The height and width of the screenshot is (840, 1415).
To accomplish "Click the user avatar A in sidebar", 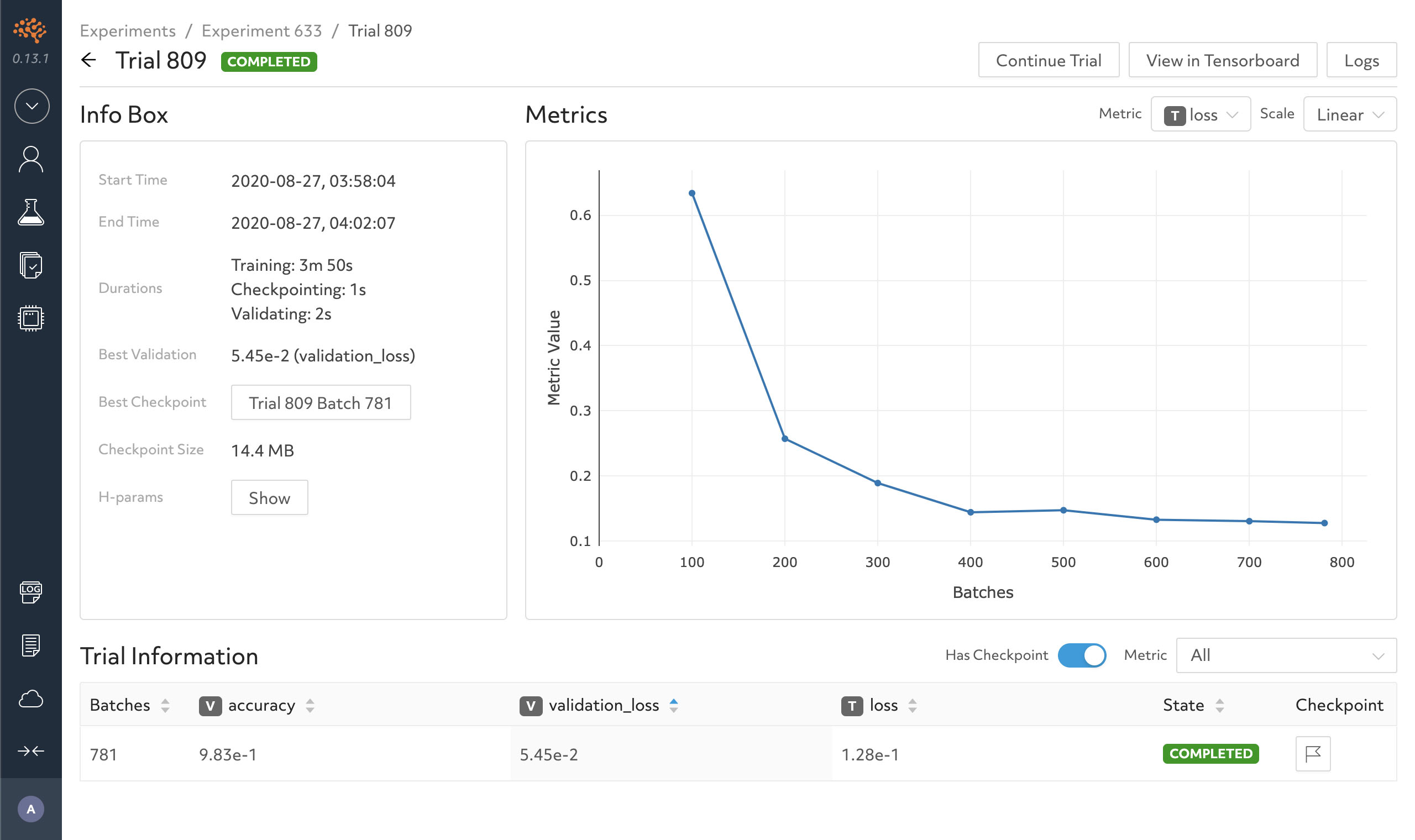I will pos(31,809).
